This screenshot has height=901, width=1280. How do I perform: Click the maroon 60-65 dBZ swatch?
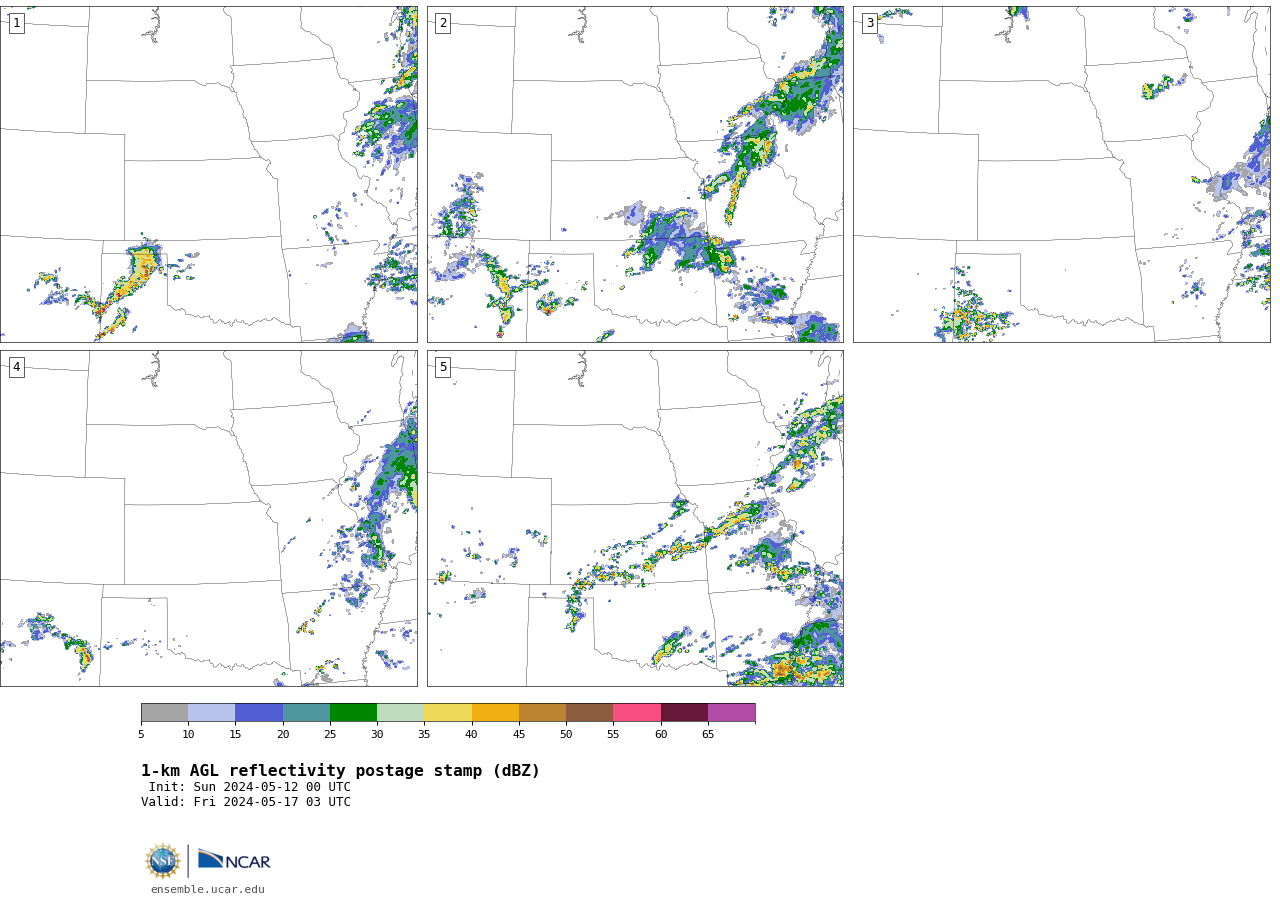684,713
